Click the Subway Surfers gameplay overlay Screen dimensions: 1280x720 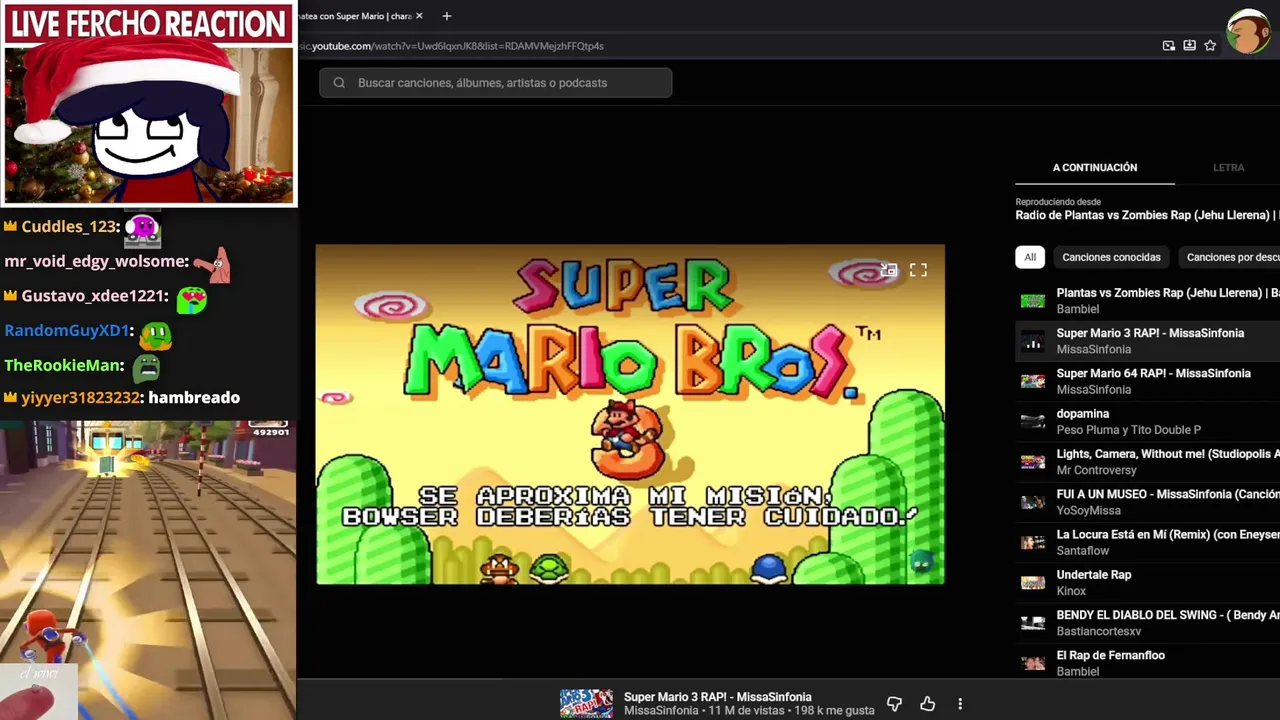pyautogui.click(x=148, y=569)
